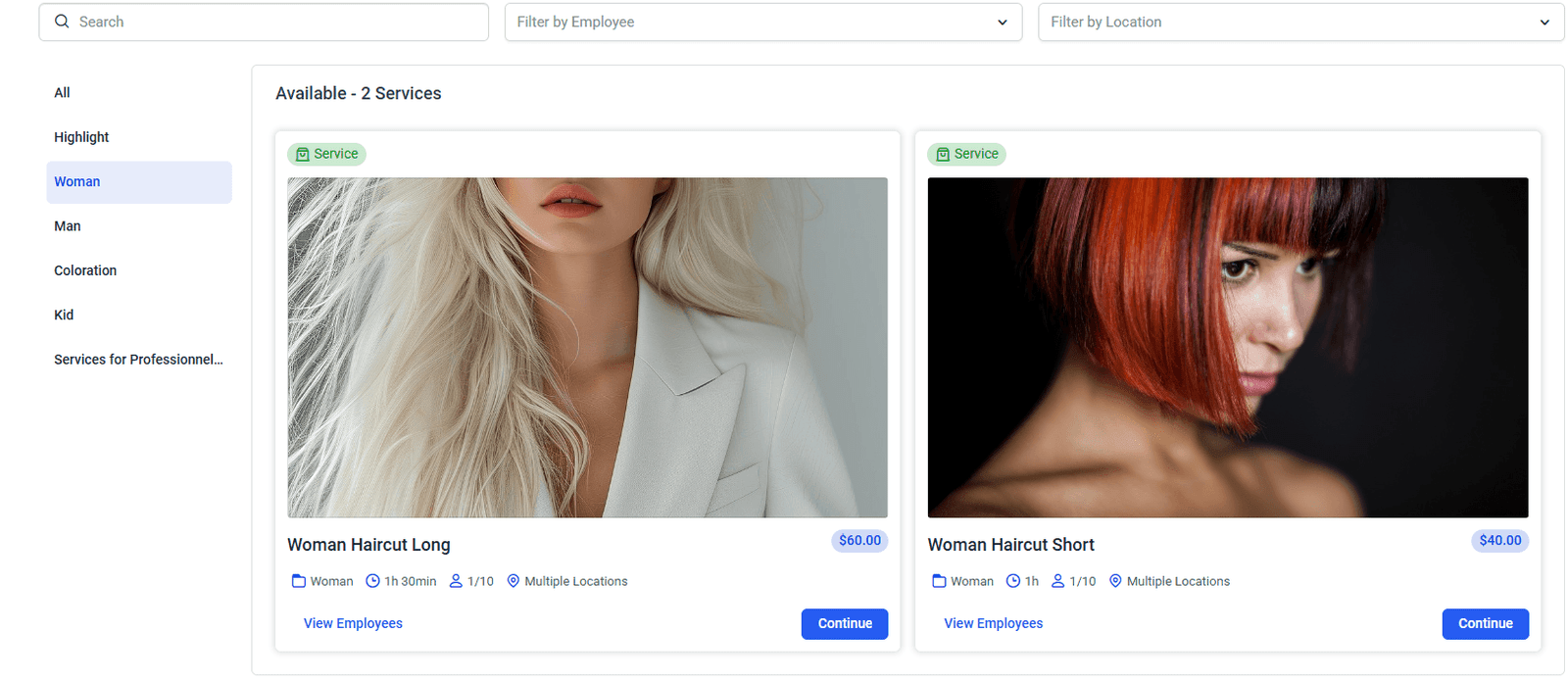Click into the Search field
The image size is (1568, 681).
click(x=264, y=22)
